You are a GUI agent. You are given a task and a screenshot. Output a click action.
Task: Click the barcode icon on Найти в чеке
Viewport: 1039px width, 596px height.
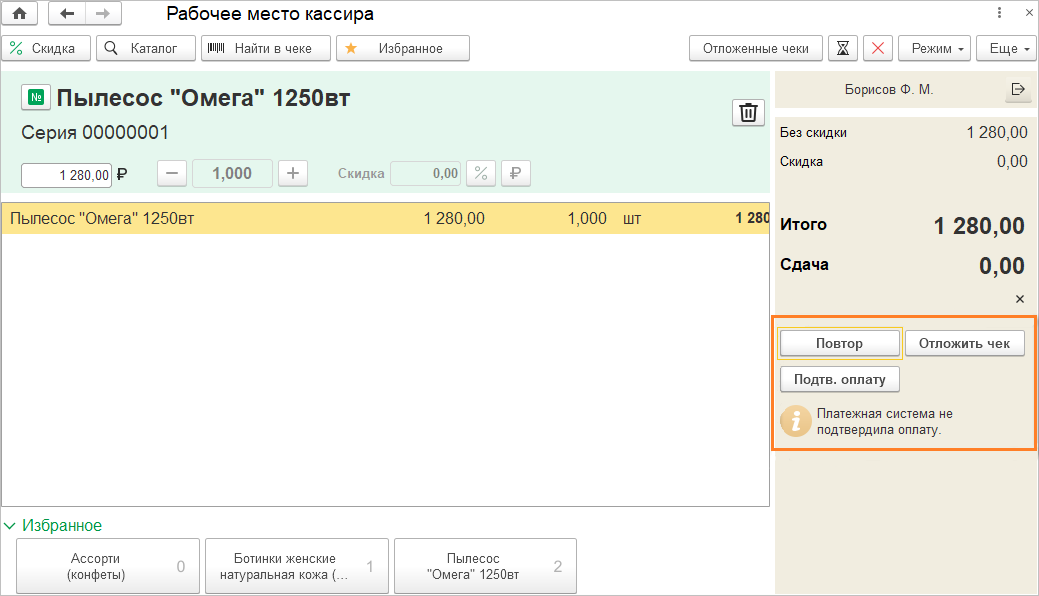216,47
